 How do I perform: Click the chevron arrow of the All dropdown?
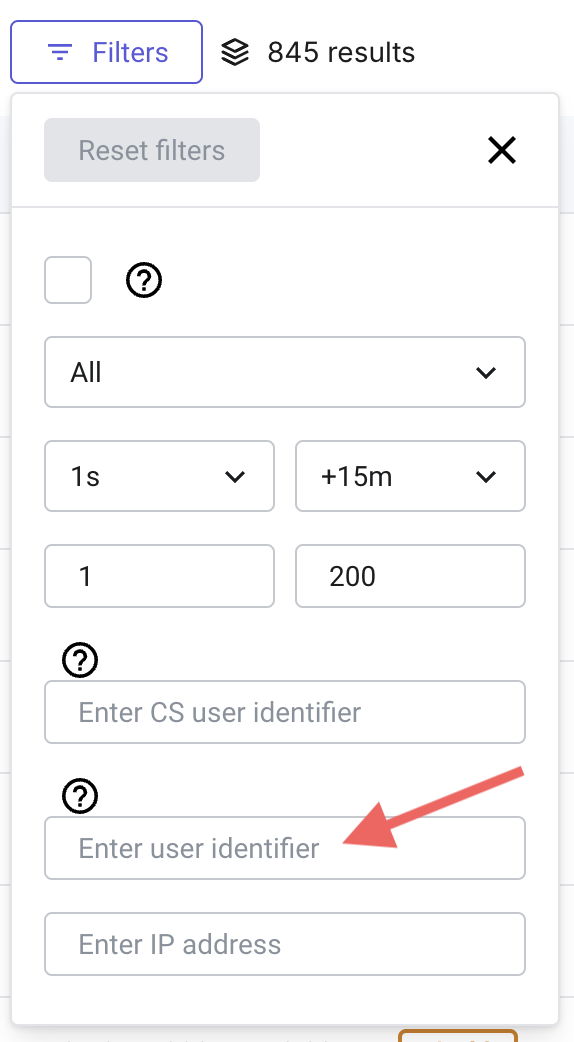click(x=486, y=373)
